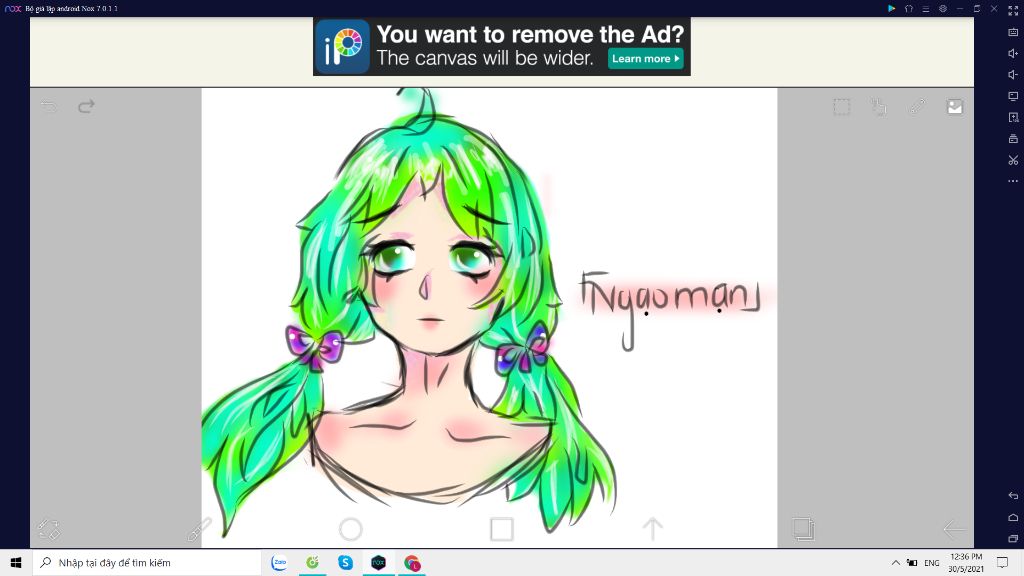Image resolution: width=1024 pixels, height=576 pixels.
Task: Open Nox hamburger menu
Action: pos(925,8)
